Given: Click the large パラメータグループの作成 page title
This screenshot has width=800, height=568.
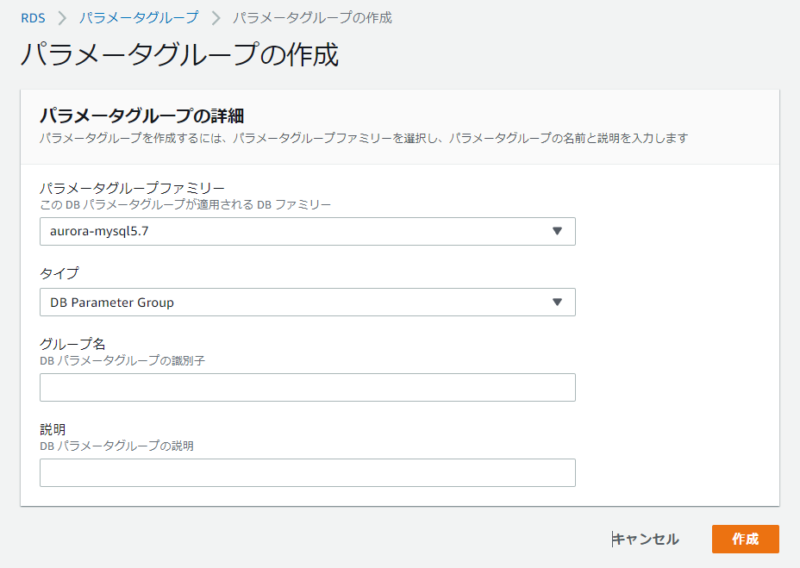Looking at the screenshot, I should click(x=180, y=55).
